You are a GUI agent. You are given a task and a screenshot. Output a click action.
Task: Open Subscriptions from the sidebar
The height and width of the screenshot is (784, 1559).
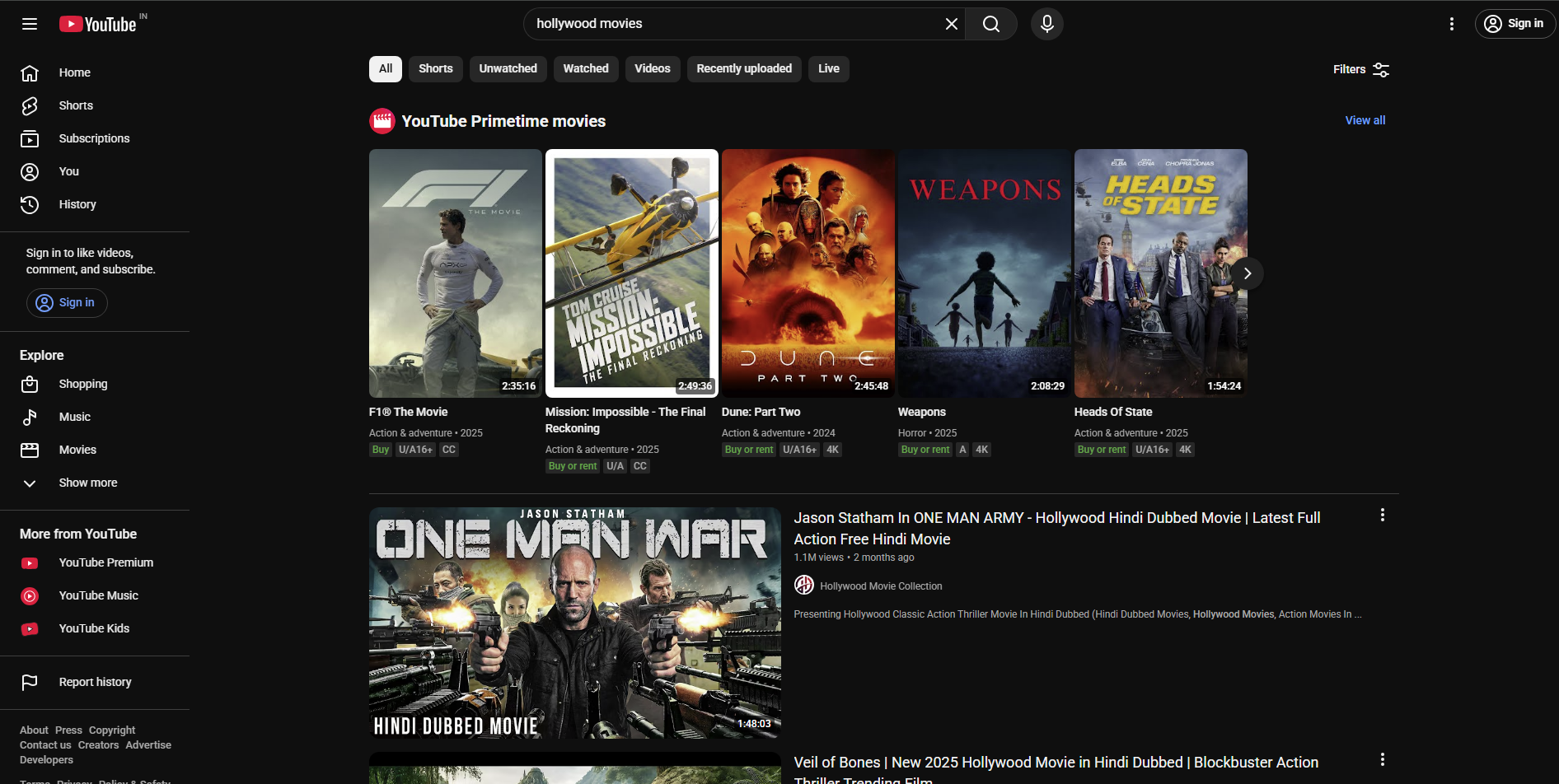point(93,138)
